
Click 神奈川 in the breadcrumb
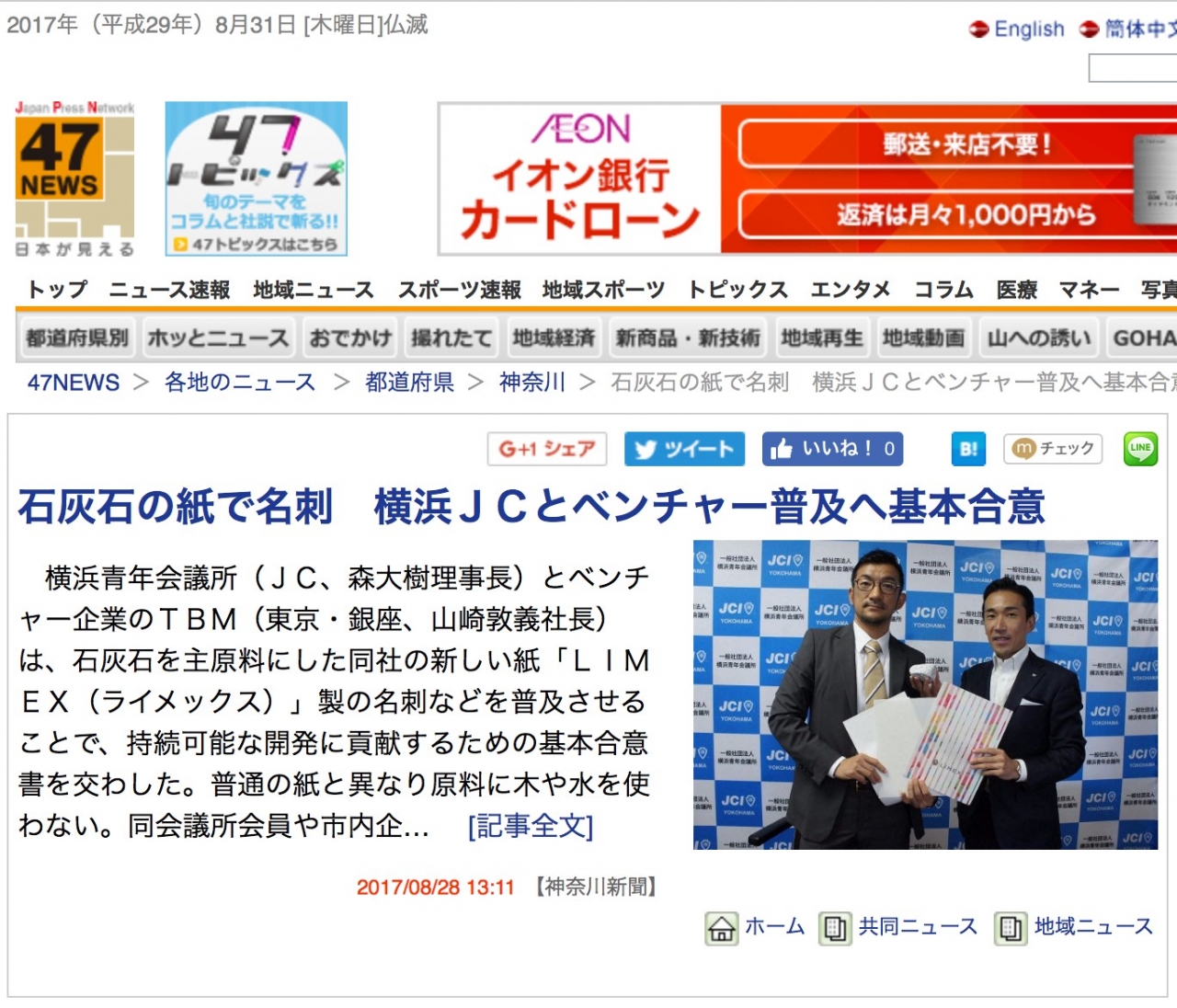[531, 383]
